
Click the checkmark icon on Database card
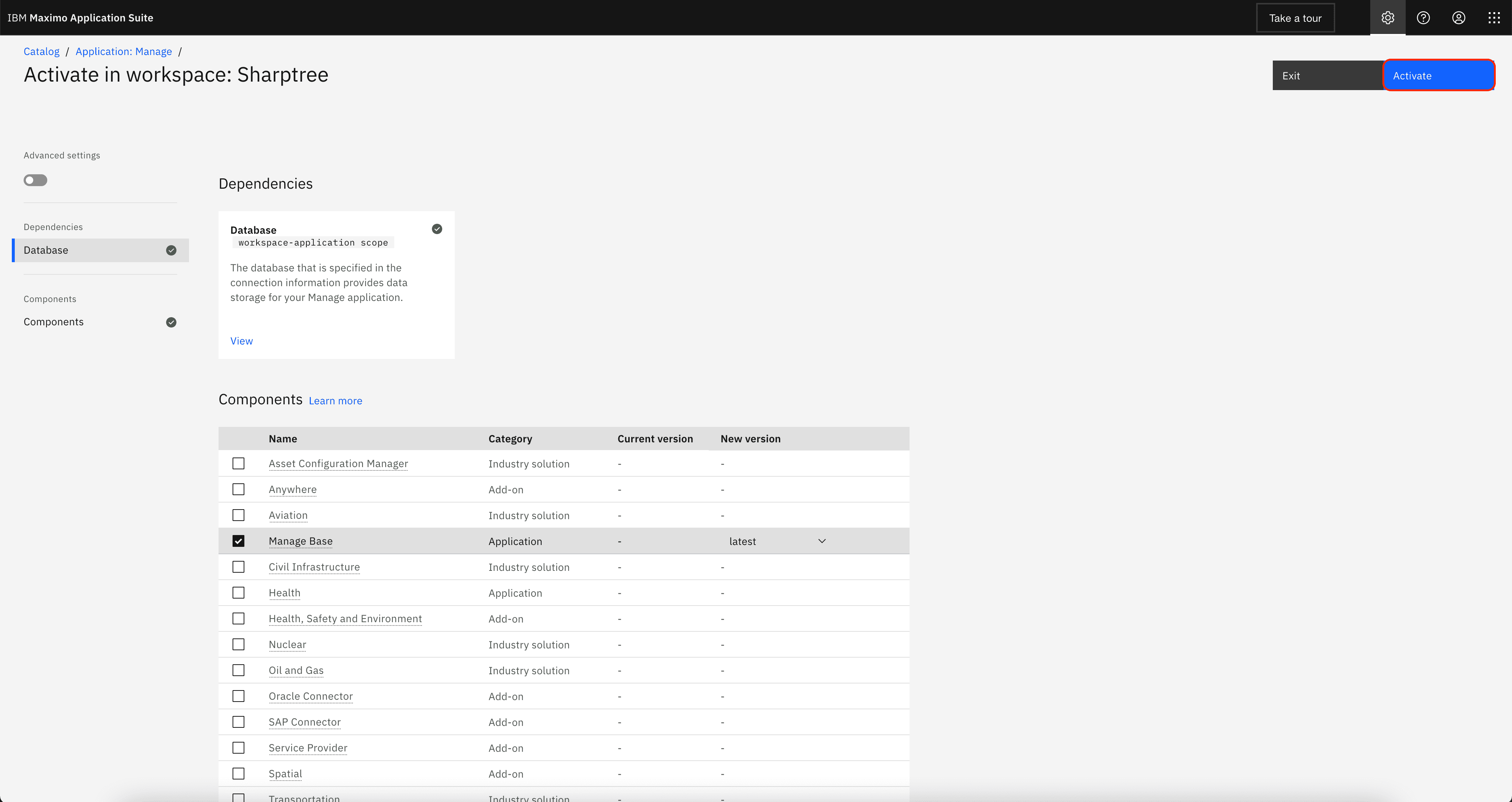point(437,229)
